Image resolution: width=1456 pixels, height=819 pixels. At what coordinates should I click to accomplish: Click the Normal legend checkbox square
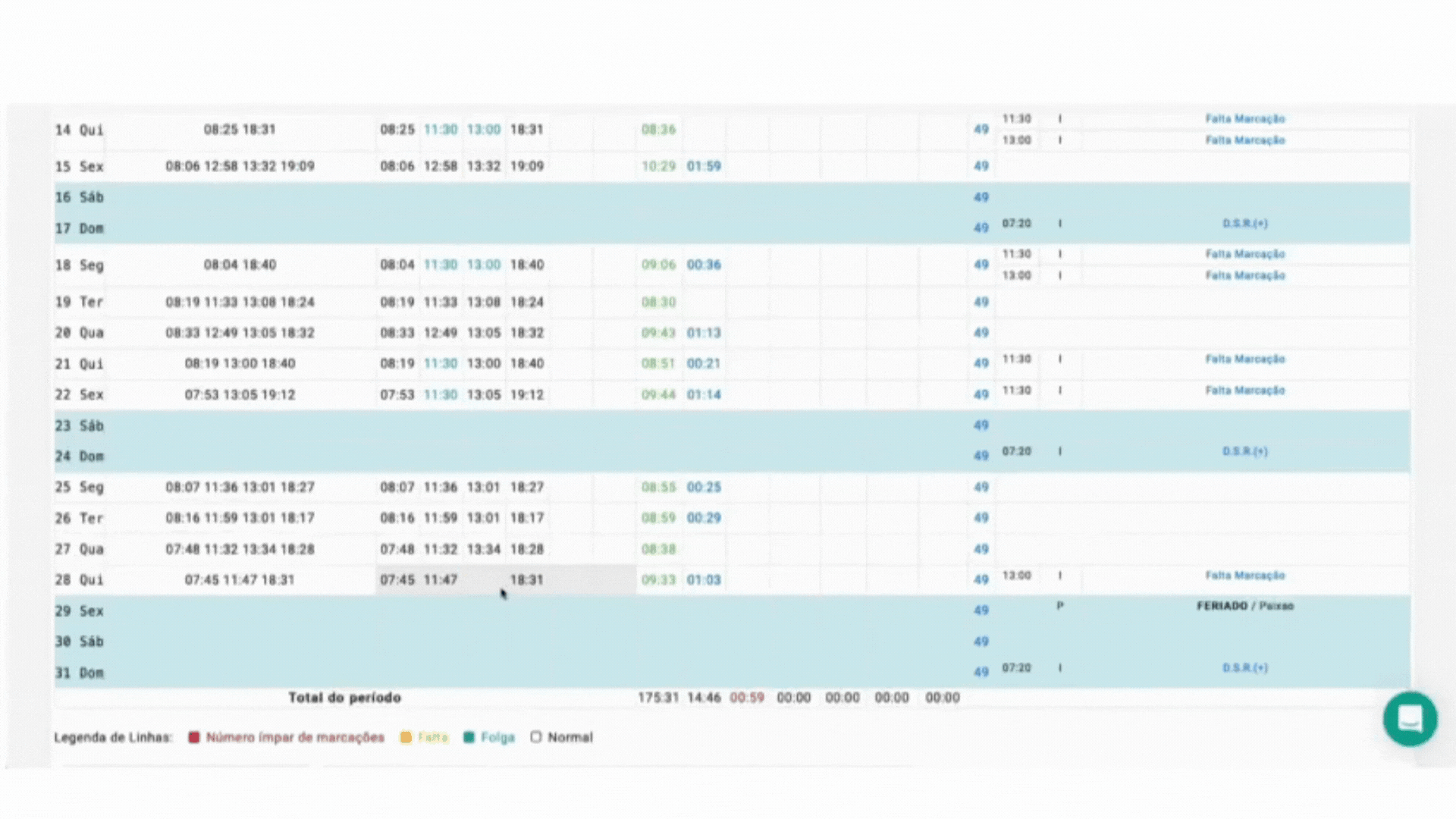(x=536, y=737)
